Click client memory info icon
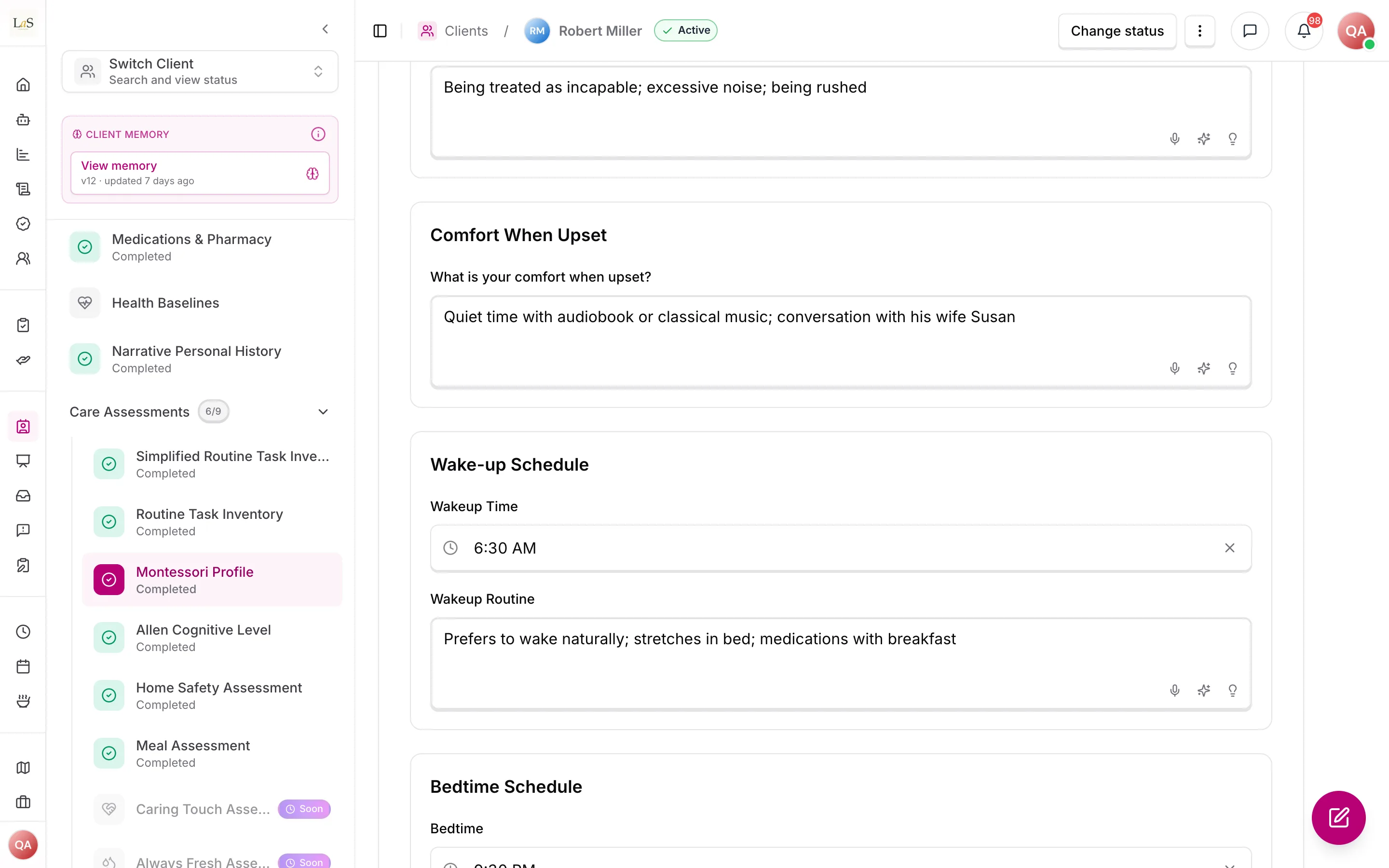This screenshot has width=1389, height=868. [318, 135]
